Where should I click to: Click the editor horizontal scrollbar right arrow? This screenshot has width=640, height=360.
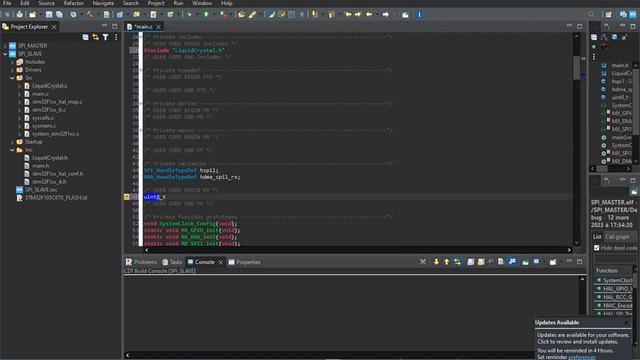point(569,250)
